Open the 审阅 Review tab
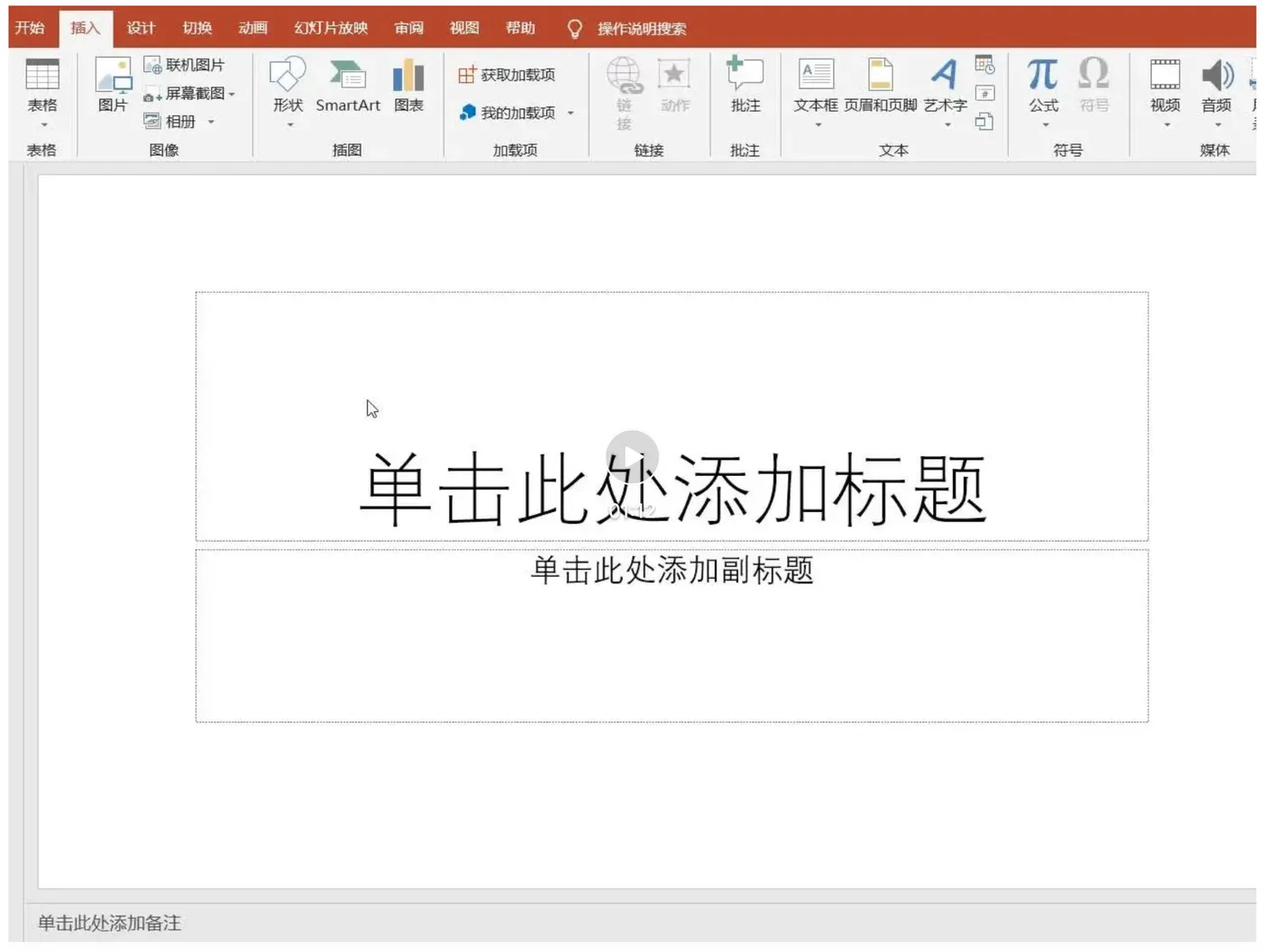 point(409,28)
